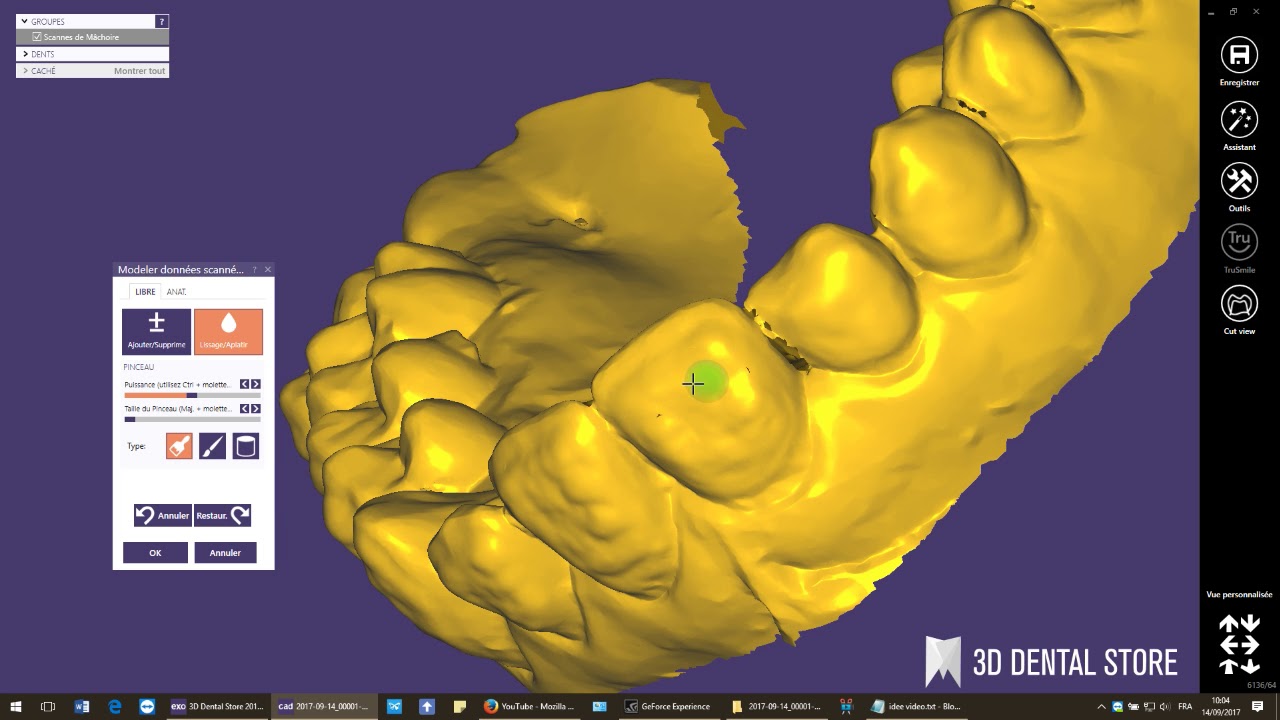Viewport: 1280px width, 720px height.
Task: Open Microsoft Edge from taskbar
Action: point(115,706)
